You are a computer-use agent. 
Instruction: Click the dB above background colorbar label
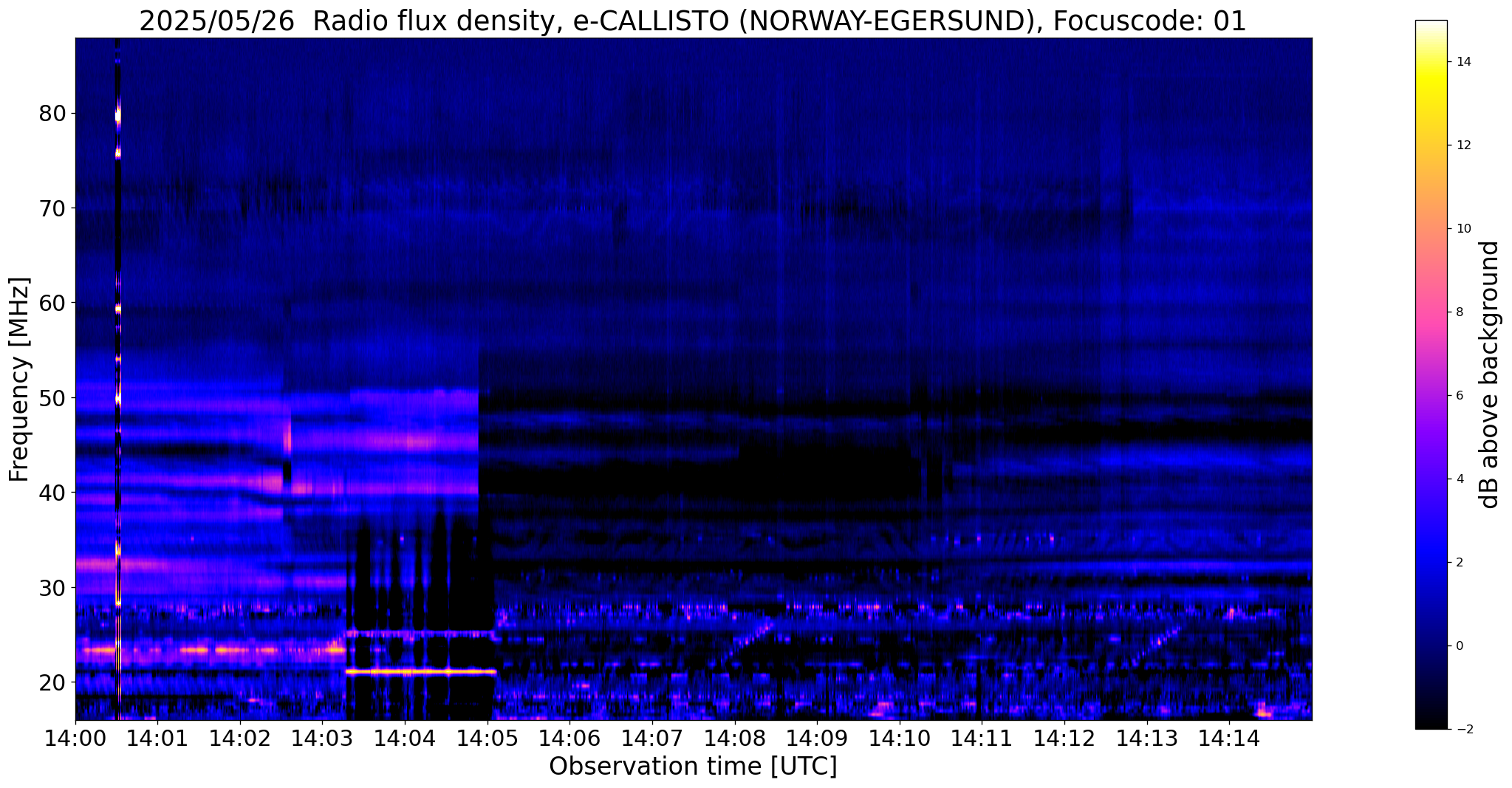[x=1491, y=374]
